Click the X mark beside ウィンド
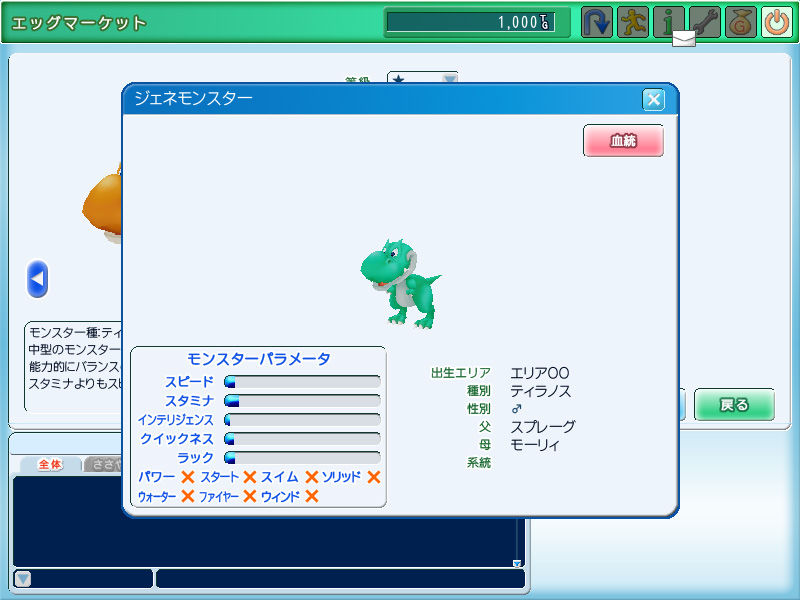 (312, 496)
